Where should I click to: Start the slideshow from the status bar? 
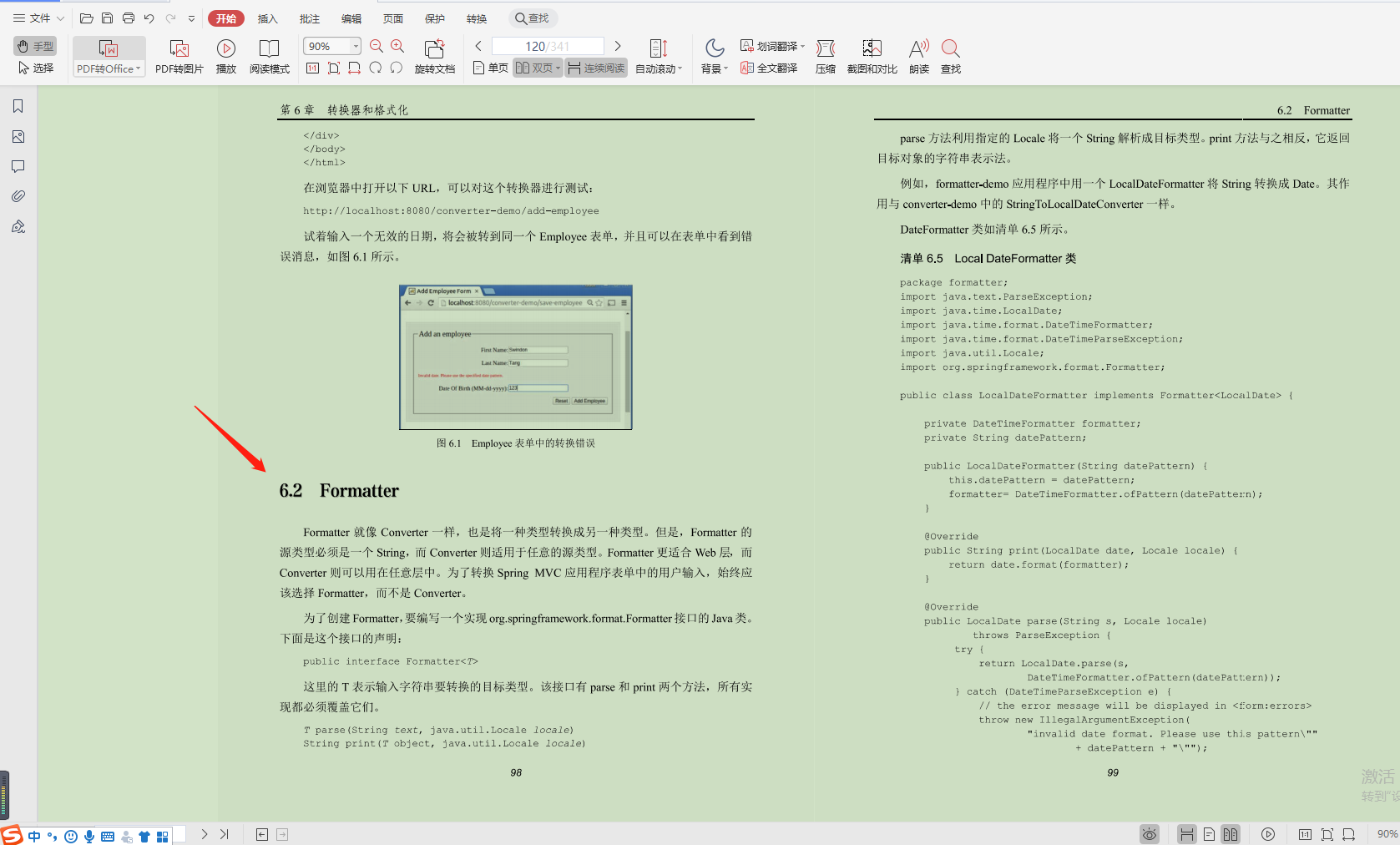coord(1268,834)
